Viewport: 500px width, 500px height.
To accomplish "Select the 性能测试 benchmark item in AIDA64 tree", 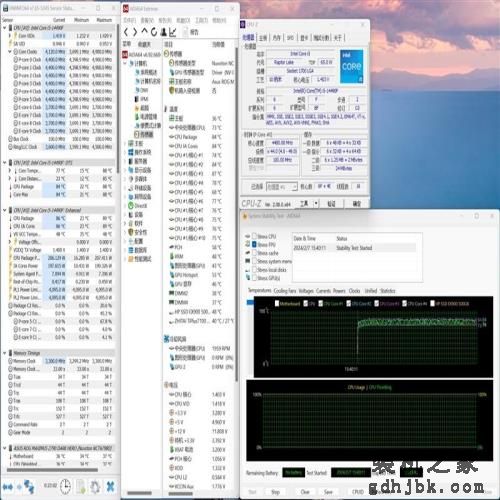I will [x=140, y=259].
